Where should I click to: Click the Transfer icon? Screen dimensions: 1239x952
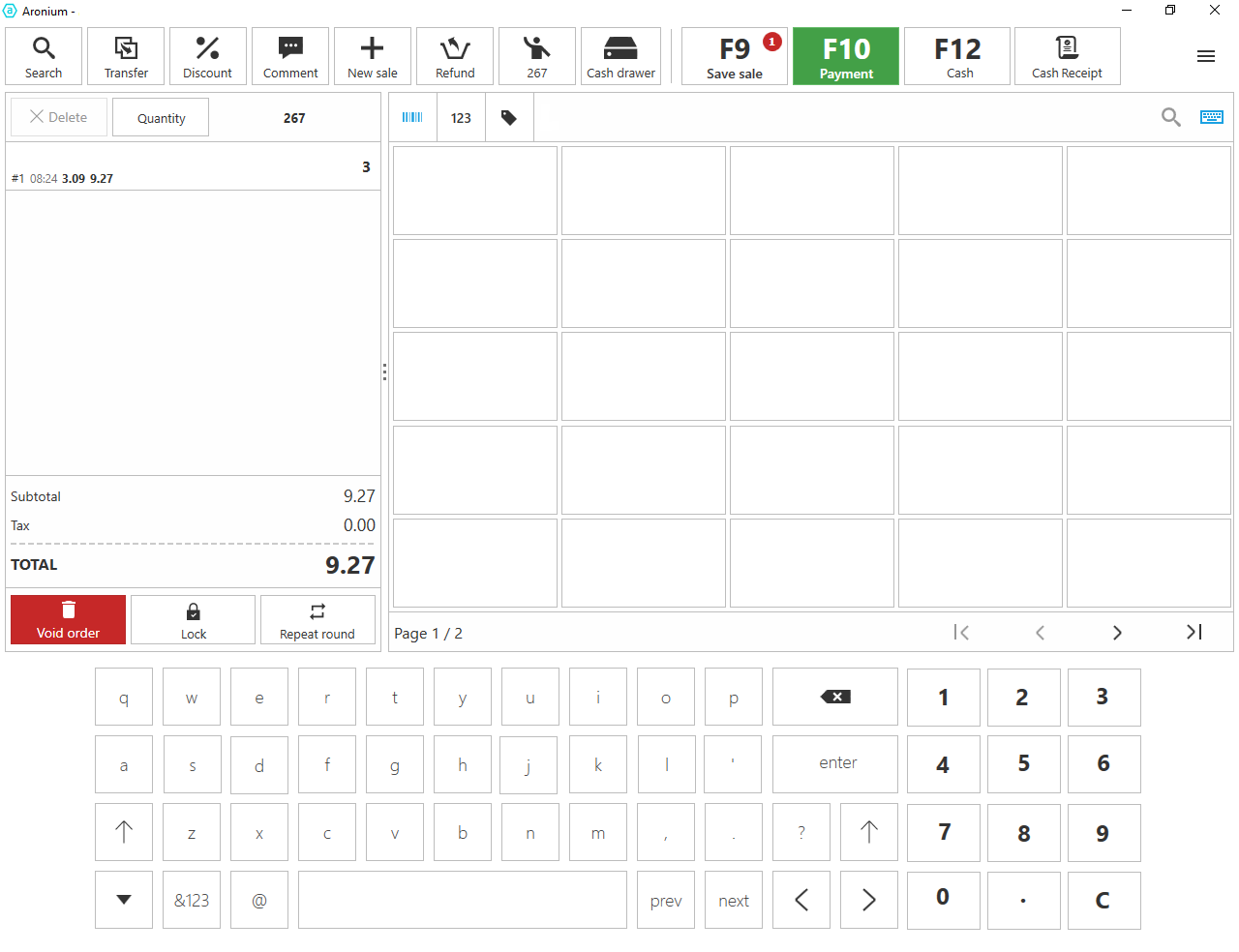click(x=126, y=56)
